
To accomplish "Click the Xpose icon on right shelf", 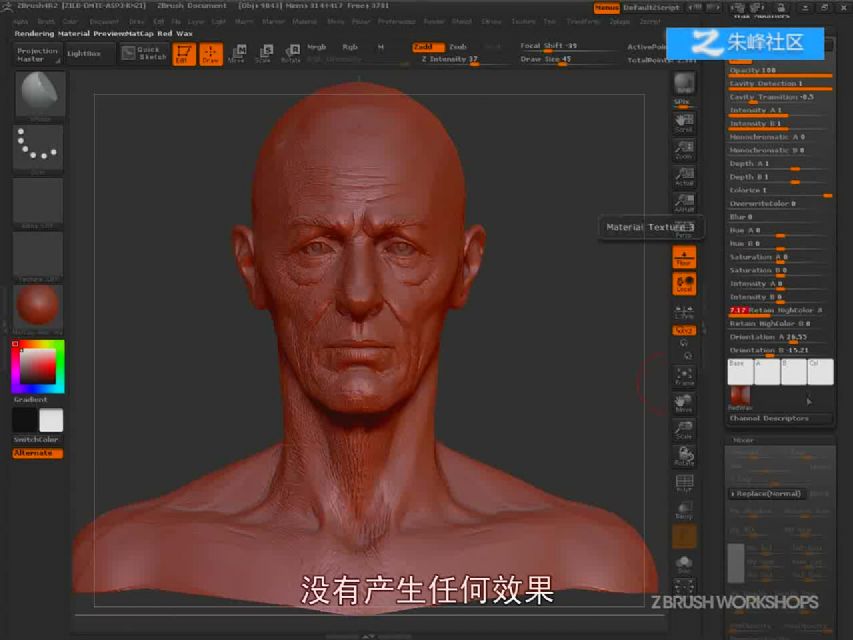I will (684, 587).
